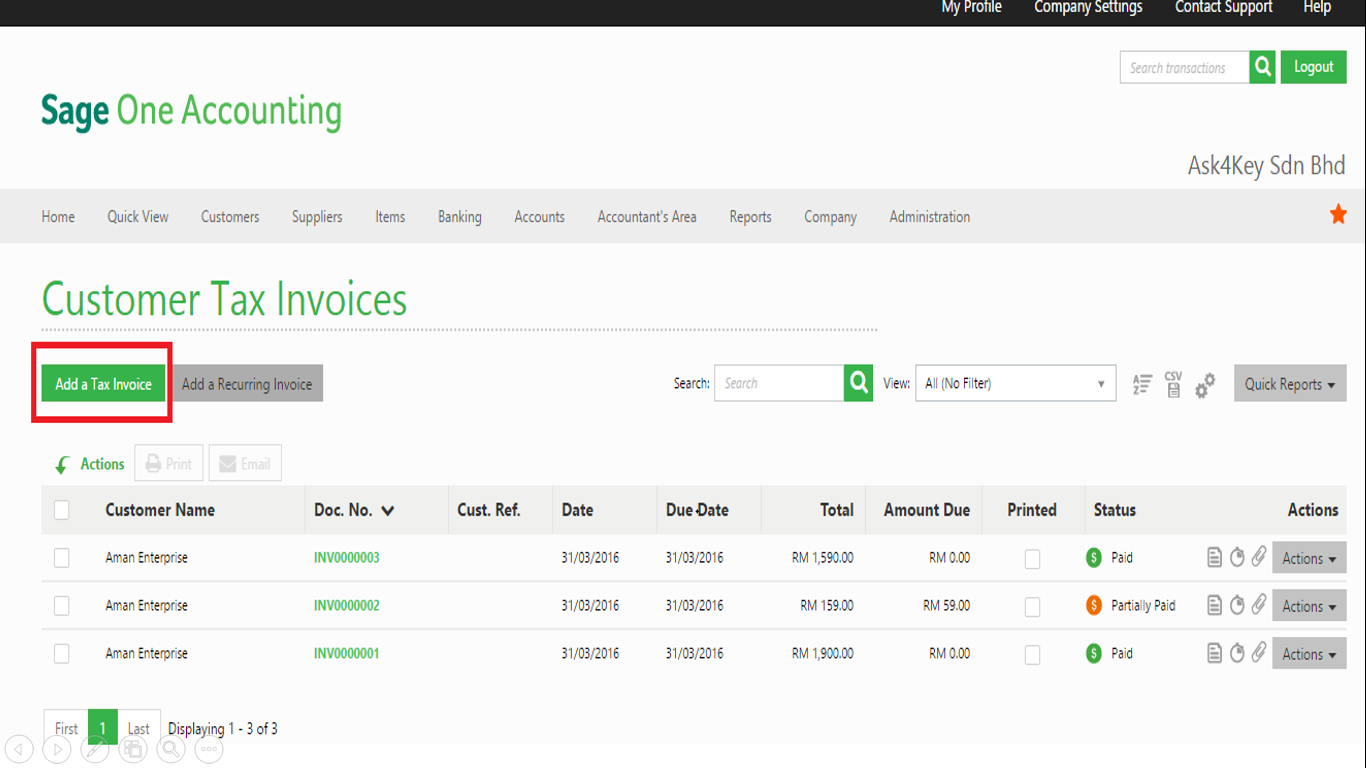Click the stopwatch icon in INV0000001 row

coord(1237,653)
